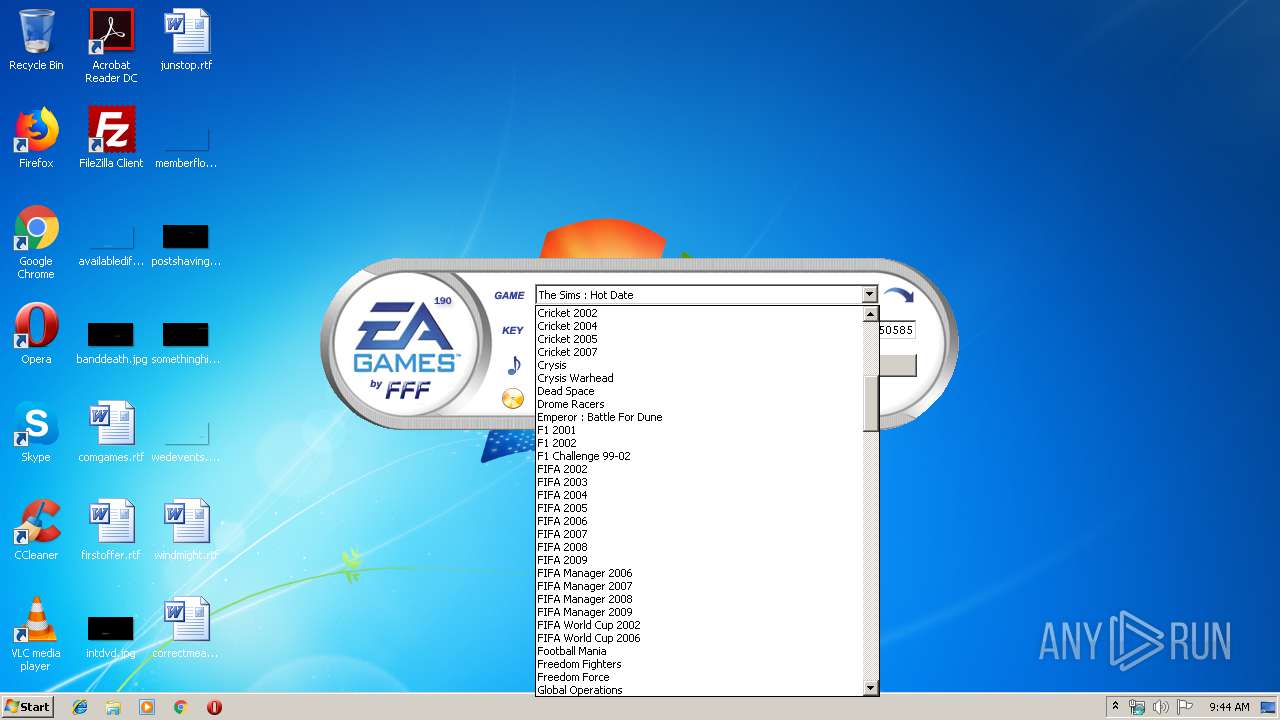Select Global Operations entry

580,690
